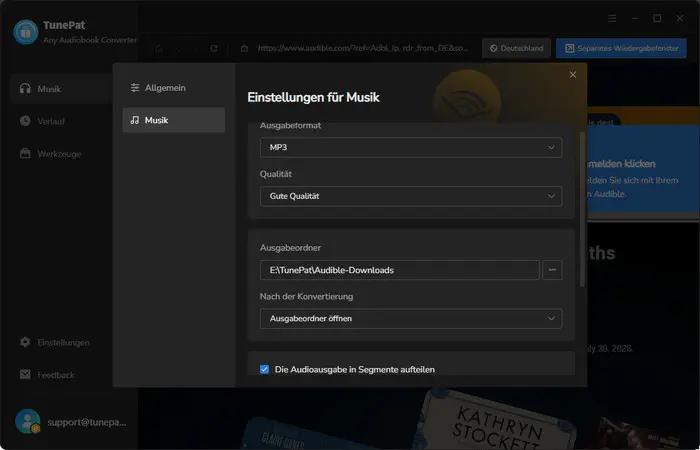Viewport: 700px width, 450px height.
Task: Expand the Qualität dropdown showing Gute Qualität
Action: [x=411, y=196]
